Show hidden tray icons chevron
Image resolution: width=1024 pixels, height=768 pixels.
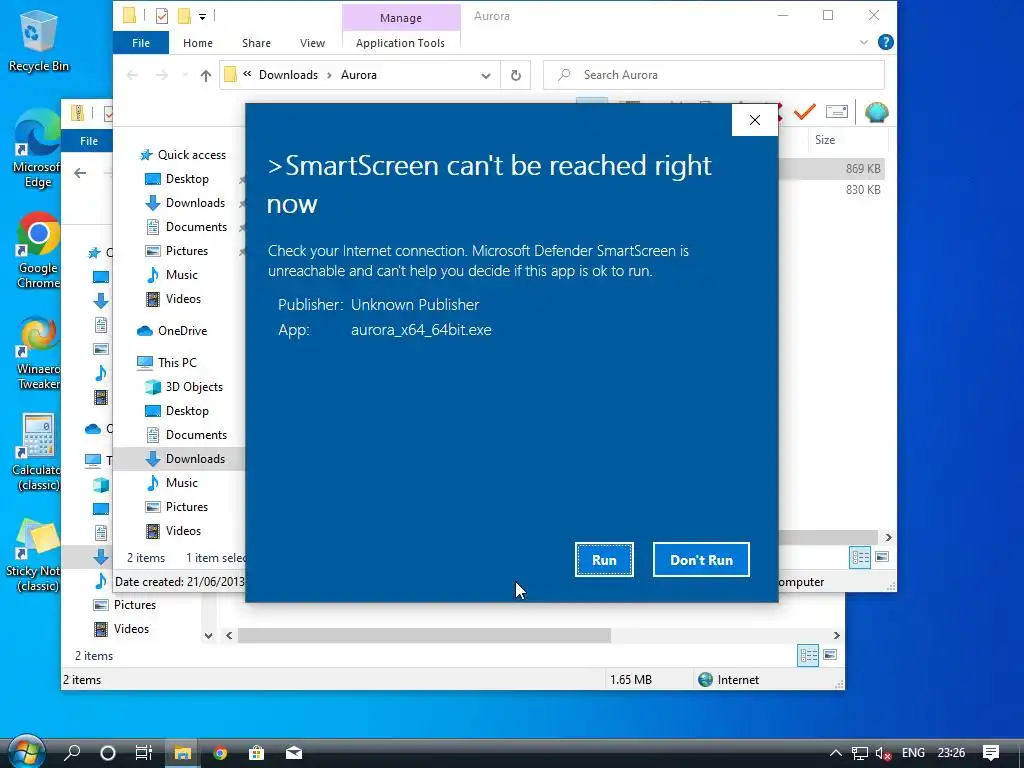pos(835,753)
